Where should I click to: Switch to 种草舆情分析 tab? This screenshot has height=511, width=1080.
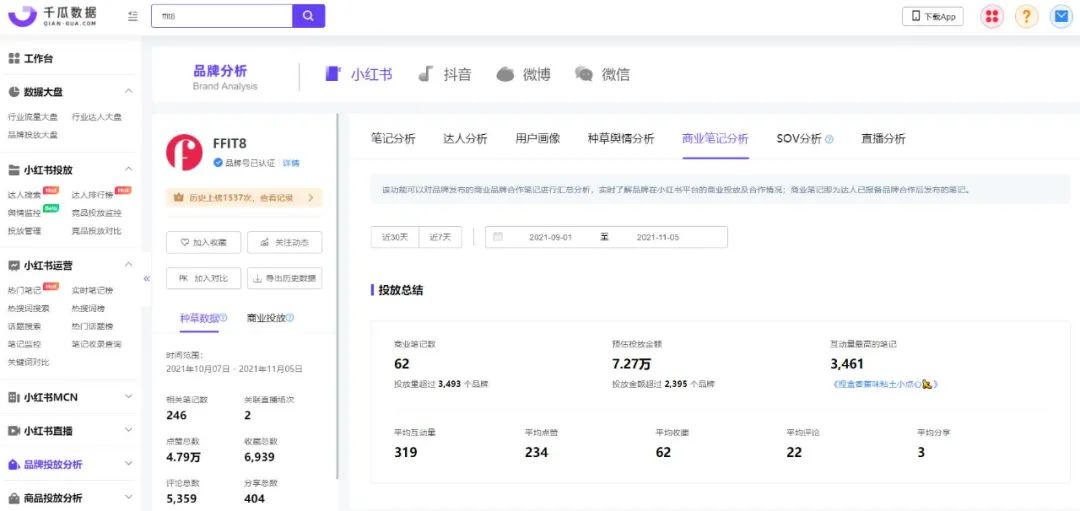[621, 138]
